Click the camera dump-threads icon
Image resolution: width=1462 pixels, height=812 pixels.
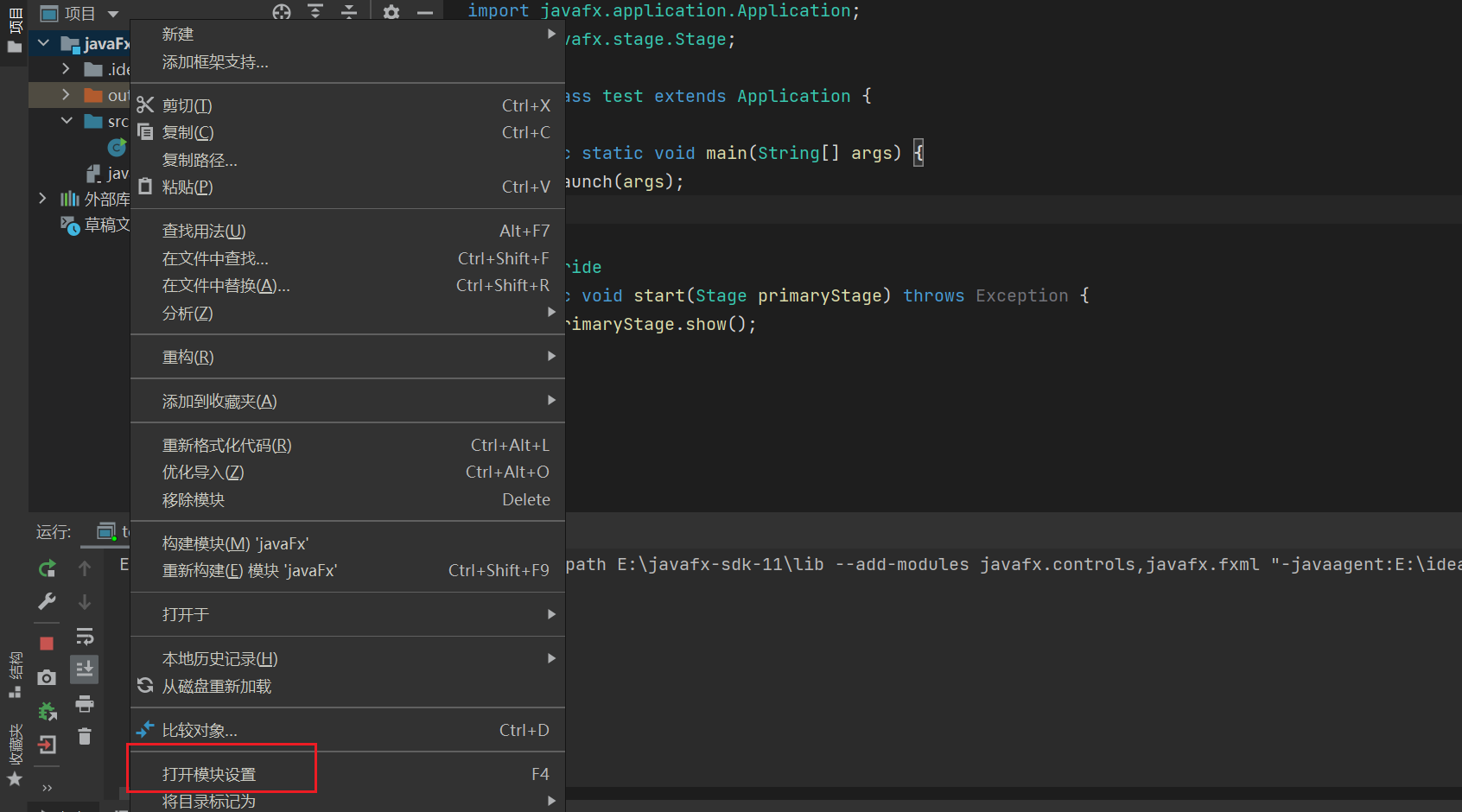coord(48,677)
